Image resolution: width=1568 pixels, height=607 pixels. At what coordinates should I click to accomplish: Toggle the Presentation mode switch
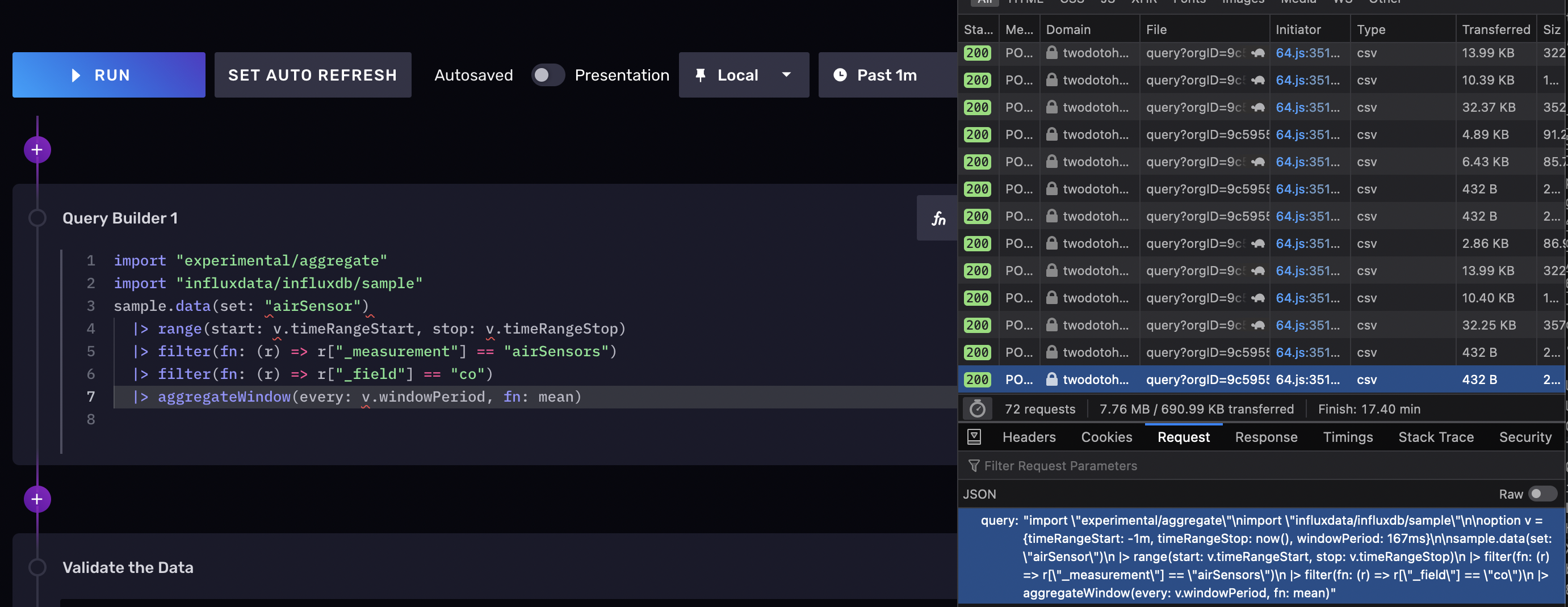tap(547, 75)
